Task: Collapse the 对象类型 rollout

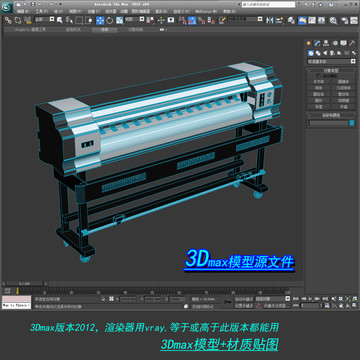Action: click(331, 71)
